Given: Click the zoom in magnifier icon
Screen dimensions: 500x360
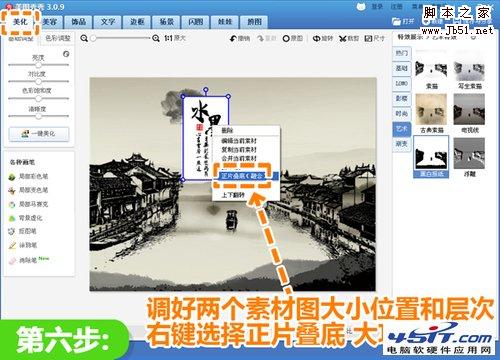Looking at the screenshot, I should (156, 38).
